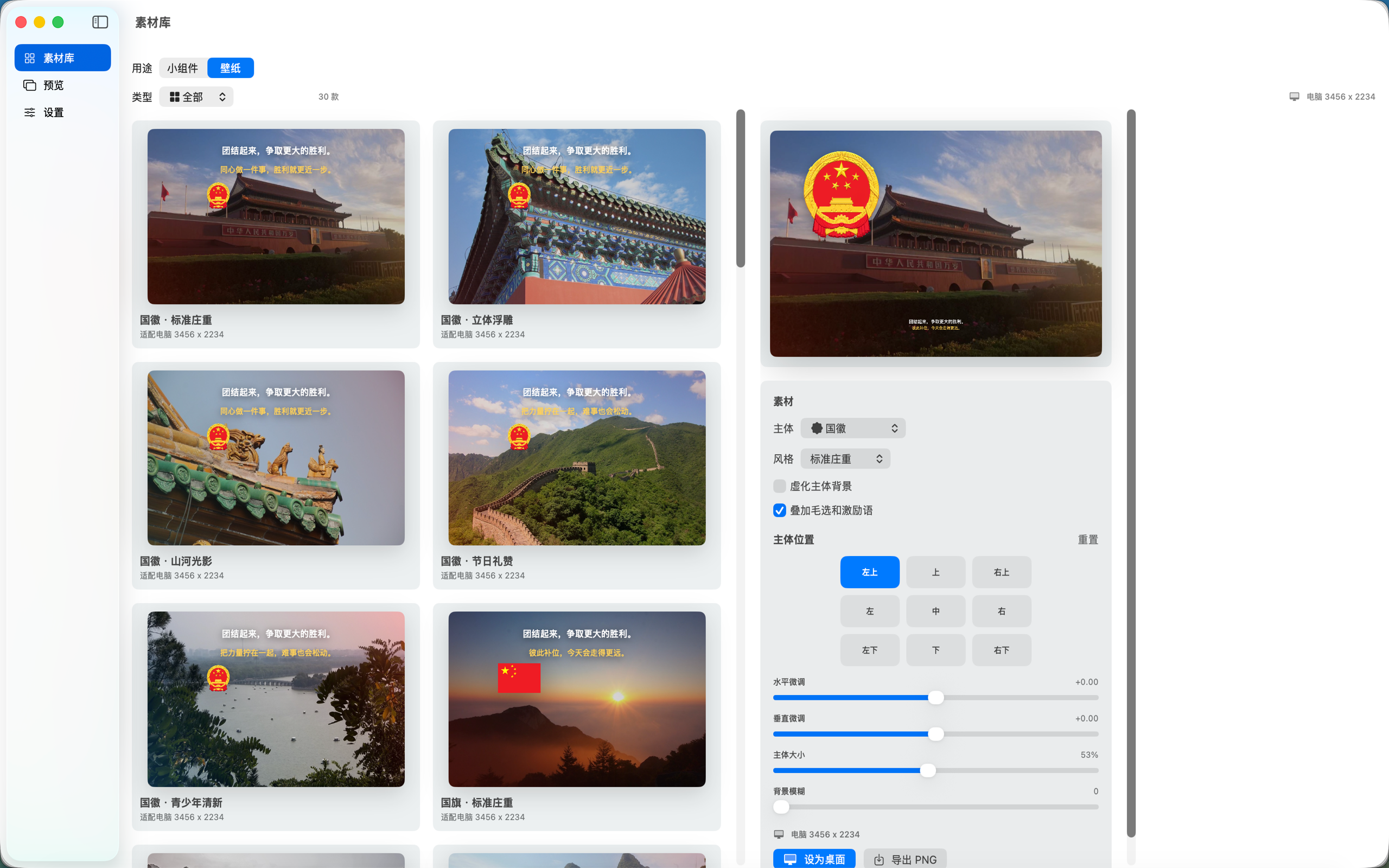The height and width of the screenshot is (868, 1389).
Task: Set subject position to 左下
Action: (x=870, y=650)
